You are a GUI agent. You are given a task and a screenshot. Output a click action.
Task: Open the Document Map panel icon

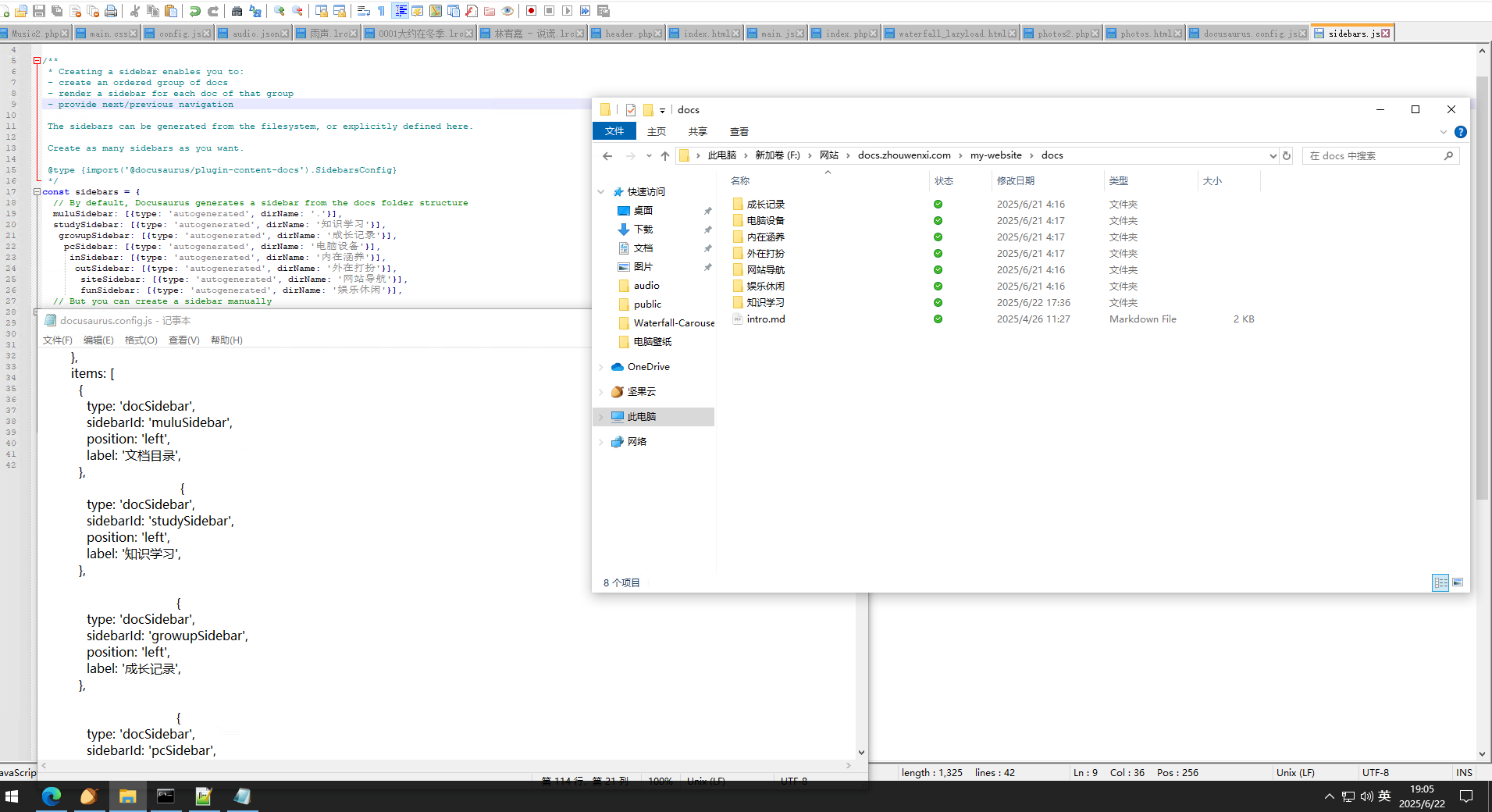(436, 11)
